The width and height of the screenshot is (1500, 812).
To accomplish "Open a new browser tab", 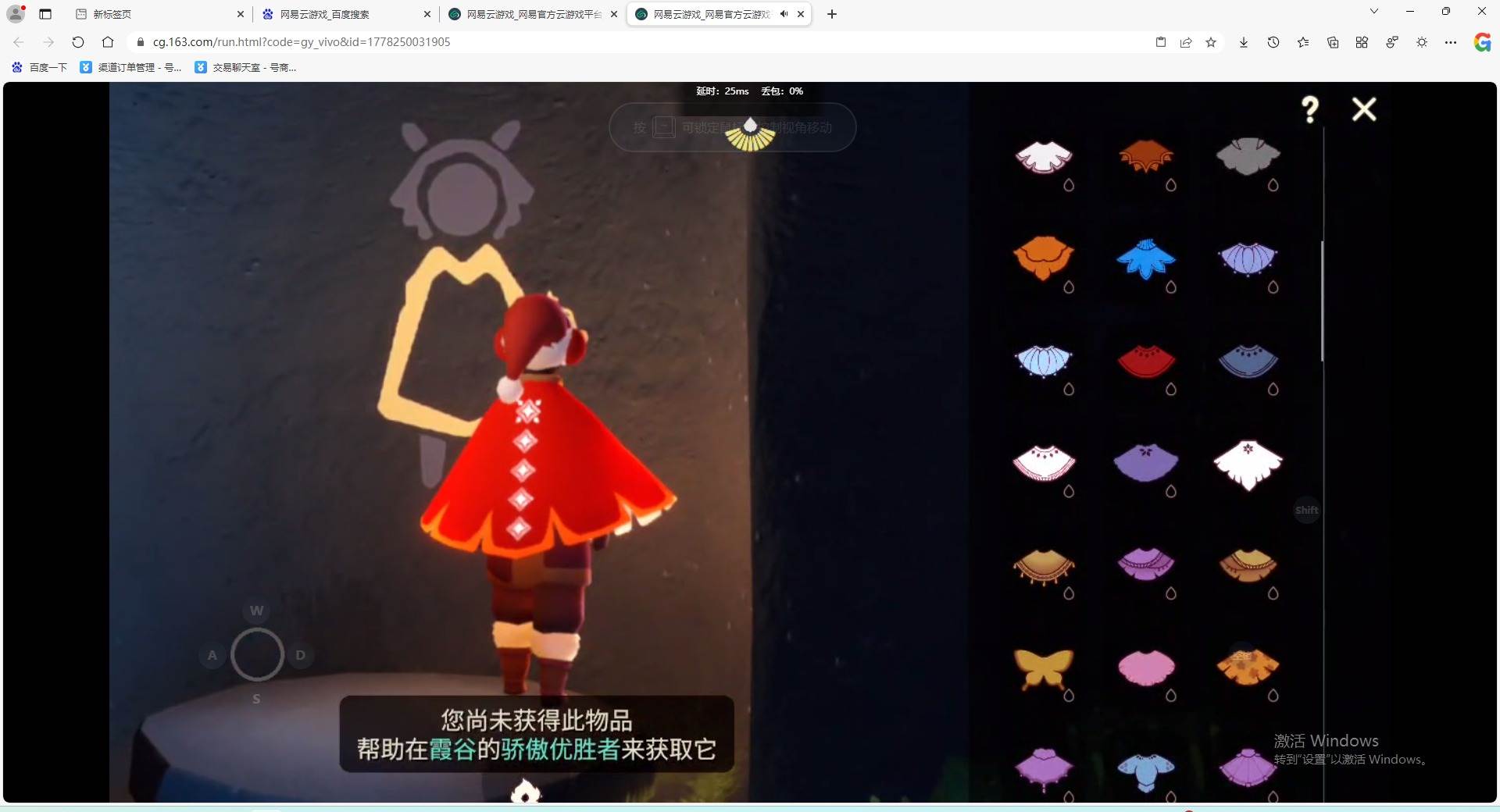I will [832, 14].
